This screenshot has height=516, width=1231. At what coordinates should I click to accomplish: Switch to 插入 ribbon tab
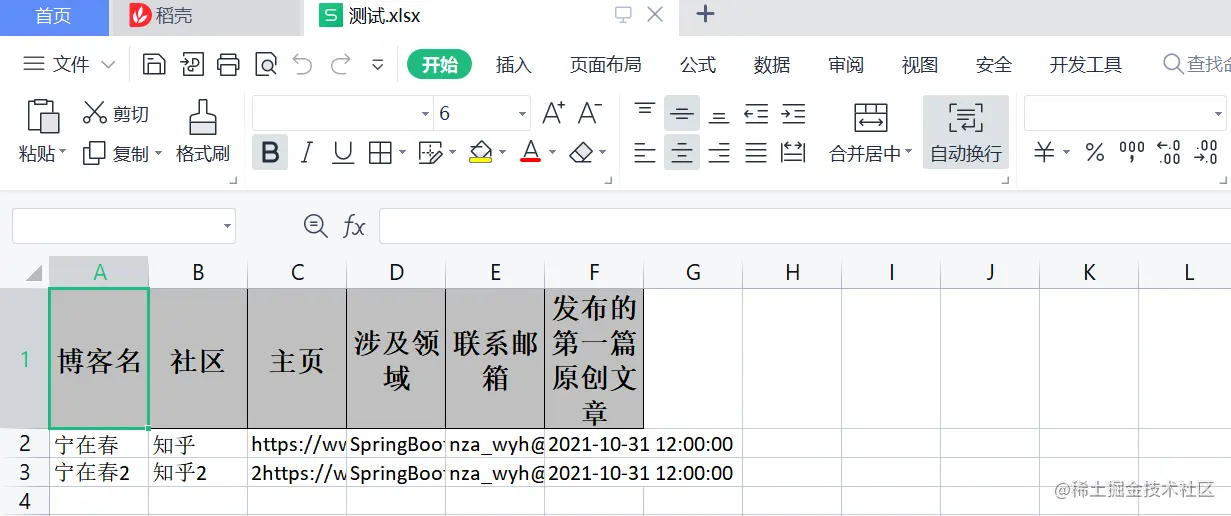coord(513,65)
